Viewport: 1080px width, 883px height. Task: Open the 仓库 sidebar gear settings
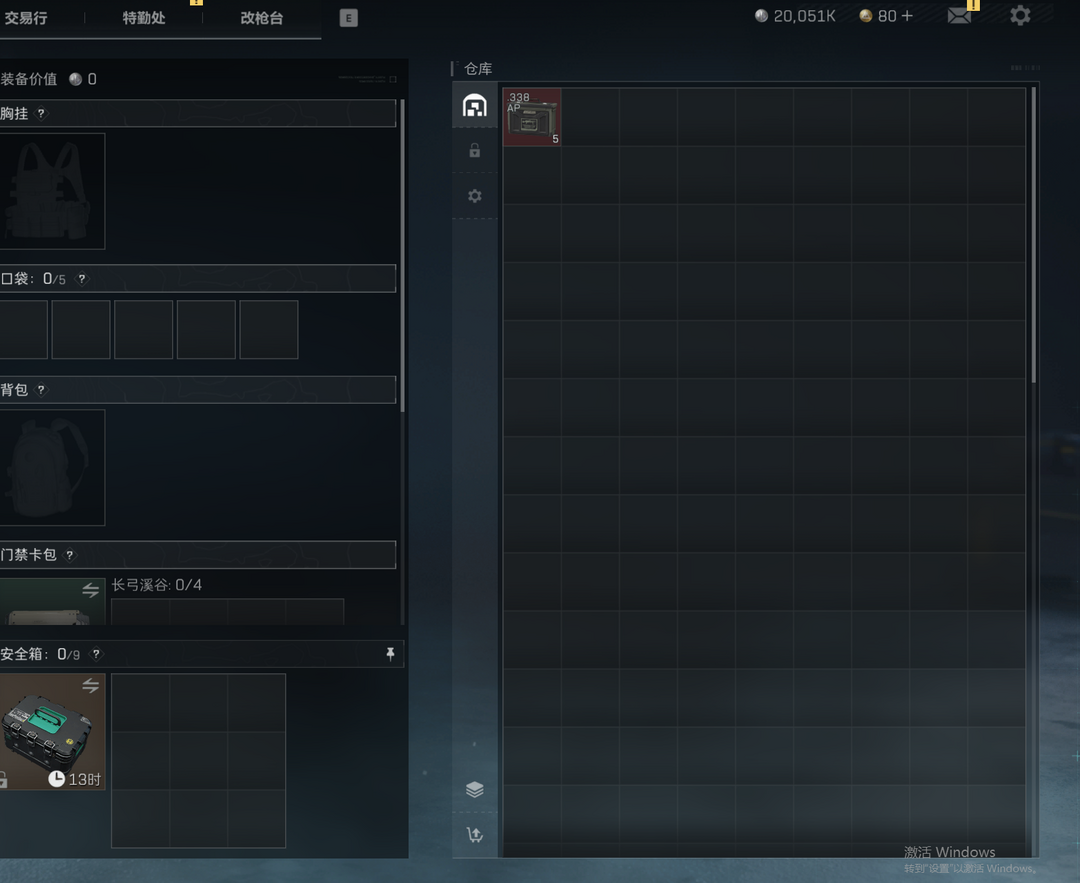coord(475,196)
